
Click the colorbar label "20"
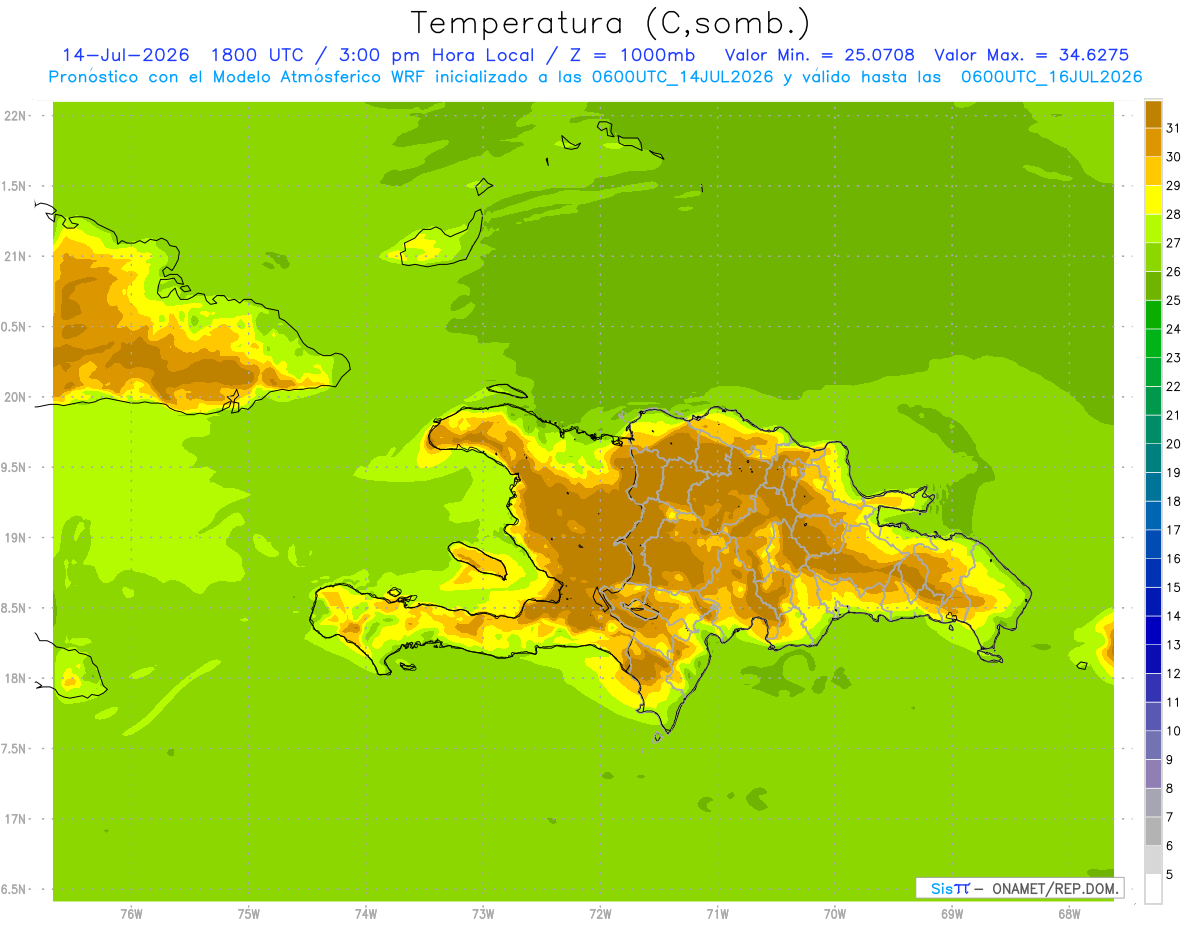click(x=1174, y=443)
